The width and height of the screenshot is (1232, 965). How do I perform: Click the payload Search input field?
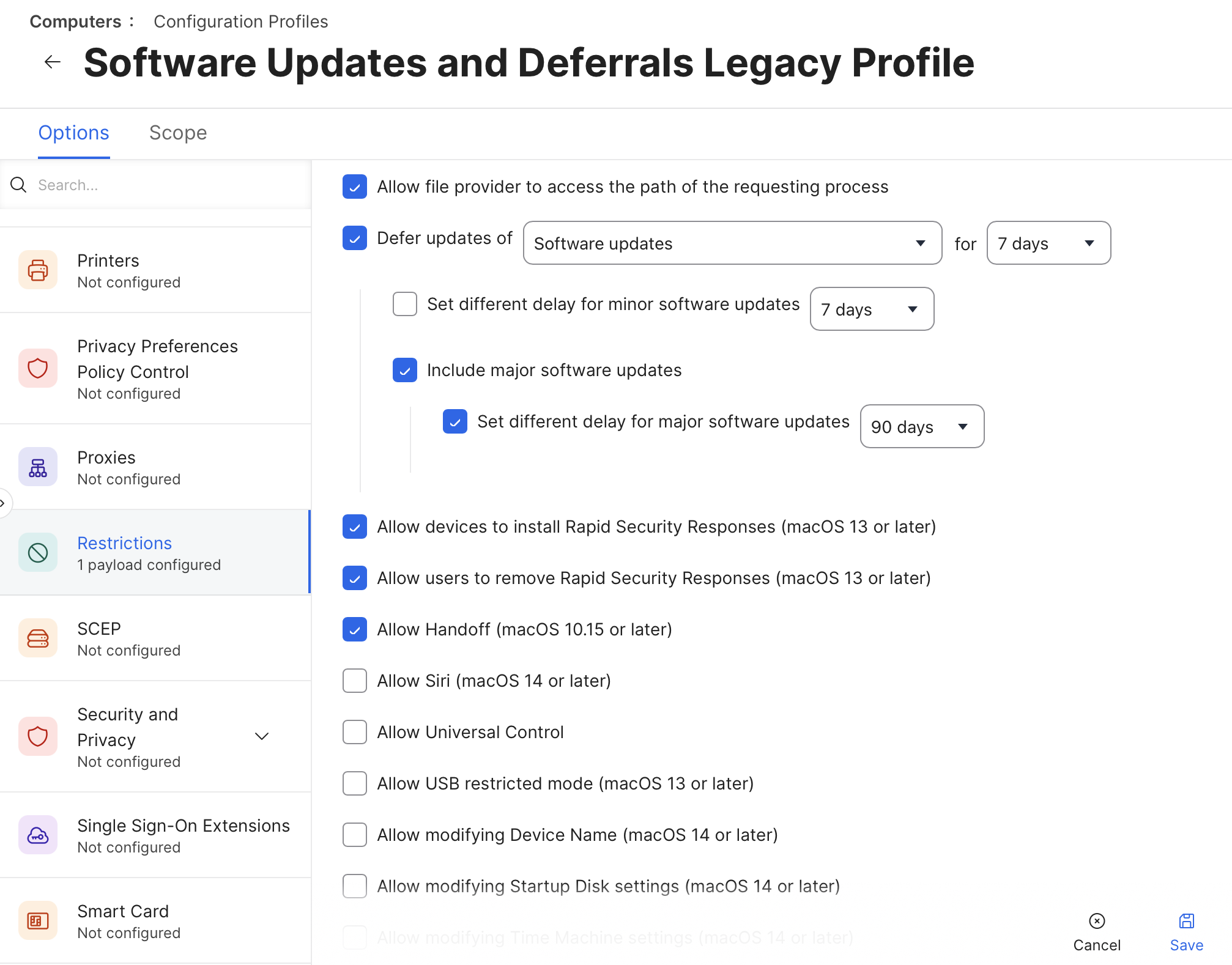(165, 185)
